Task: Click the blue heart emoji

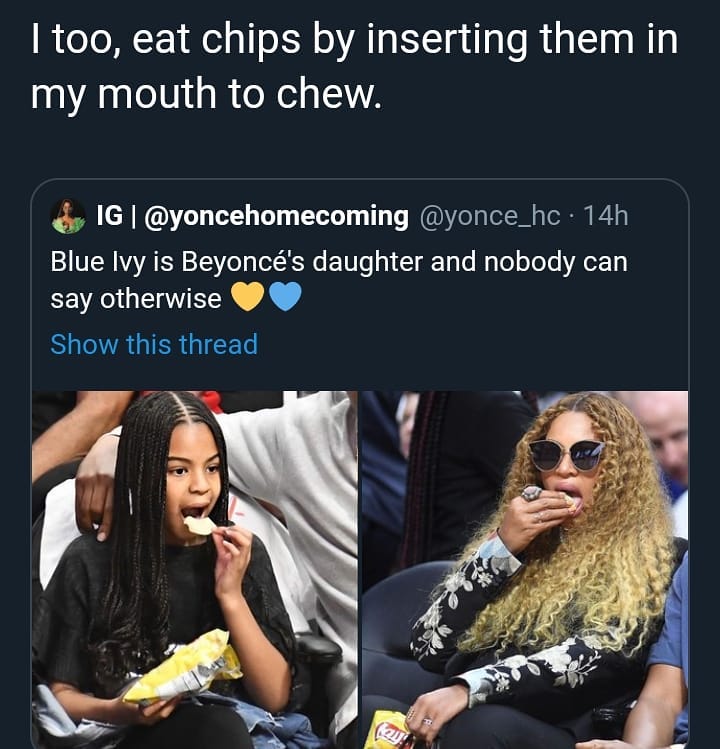Action: click(285, 298)
